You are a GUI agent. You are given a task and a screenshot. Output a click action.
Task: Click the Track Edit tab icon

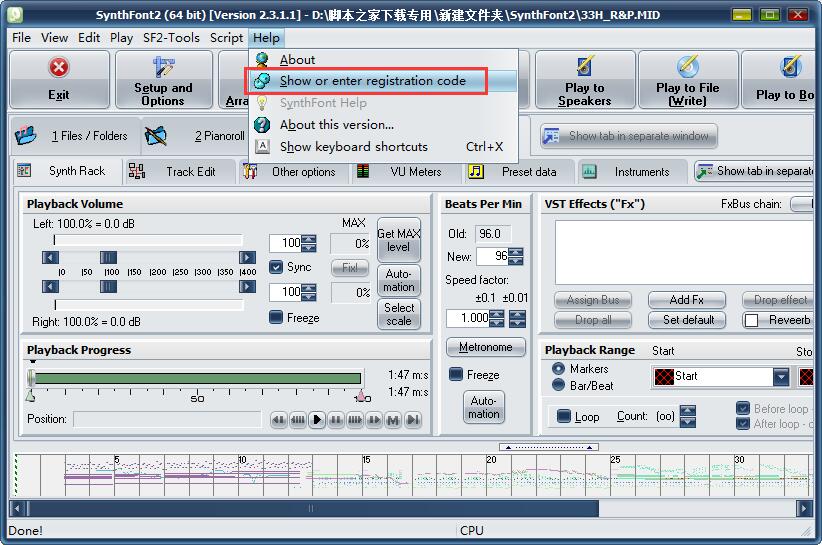tap(137, 171)
